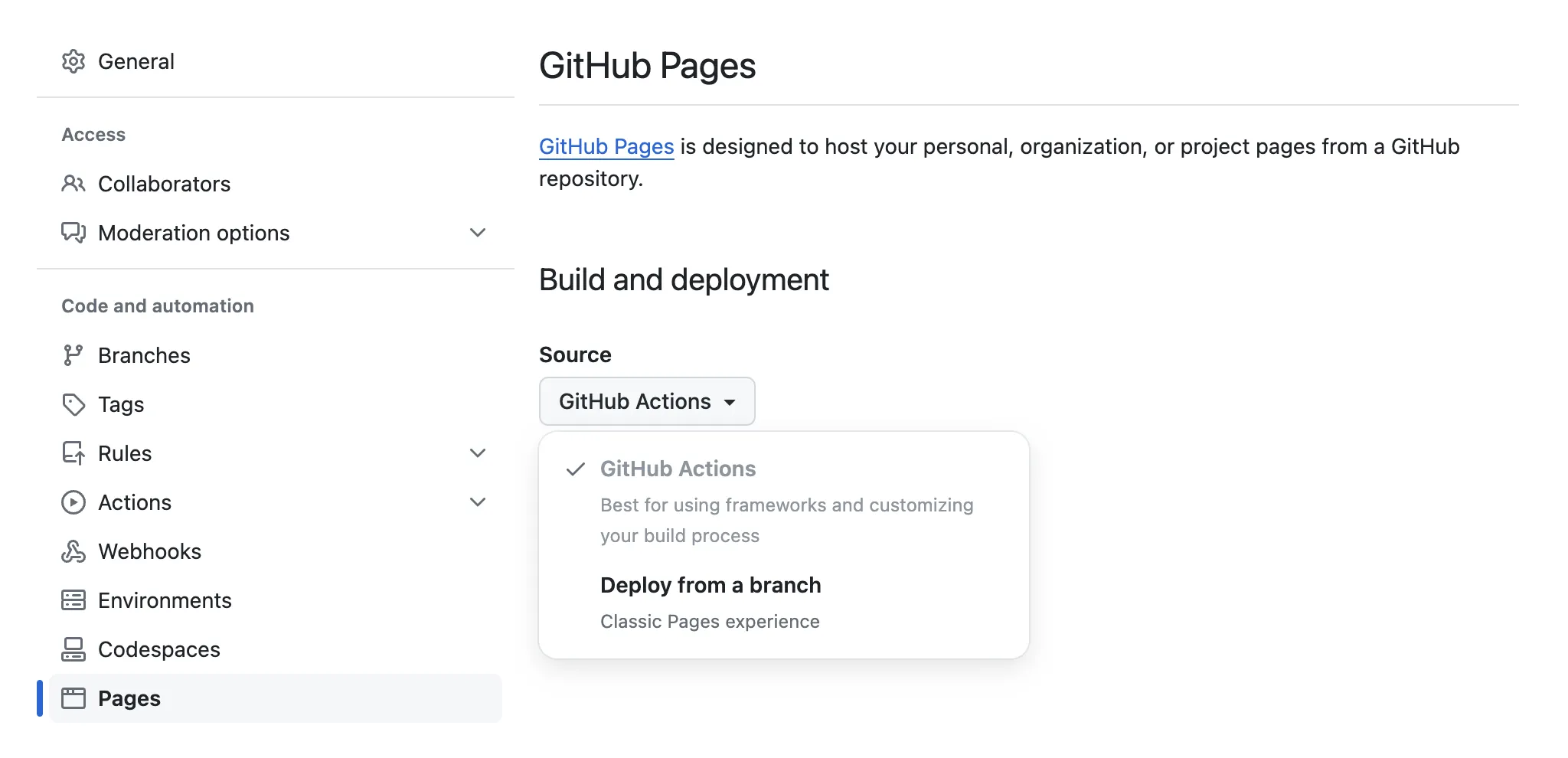Click the Moderation options comment icon
The image size is (1568, 758).
pyautogui.click(x=73, y=233)
